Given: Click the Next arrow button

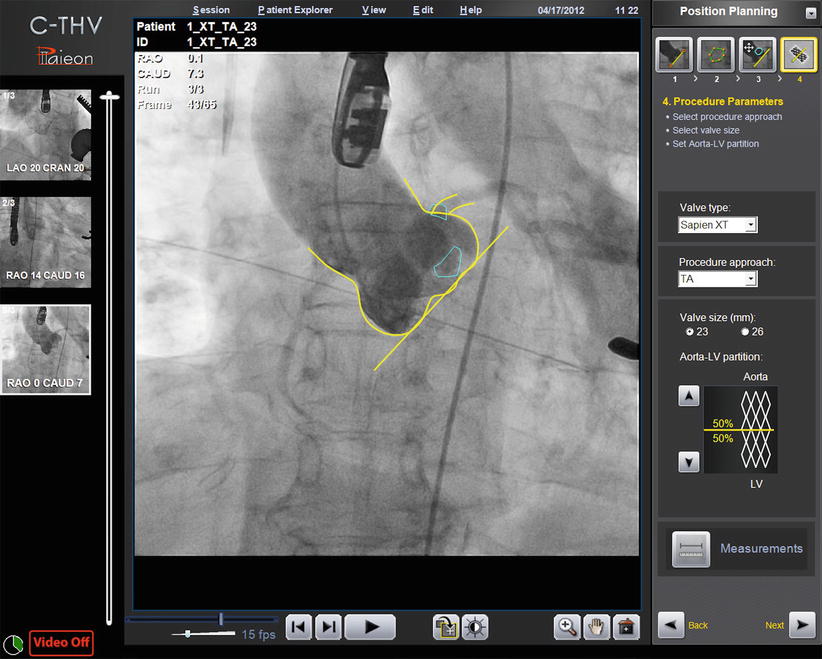Looking at the screenshot, I should pos(802,625).
